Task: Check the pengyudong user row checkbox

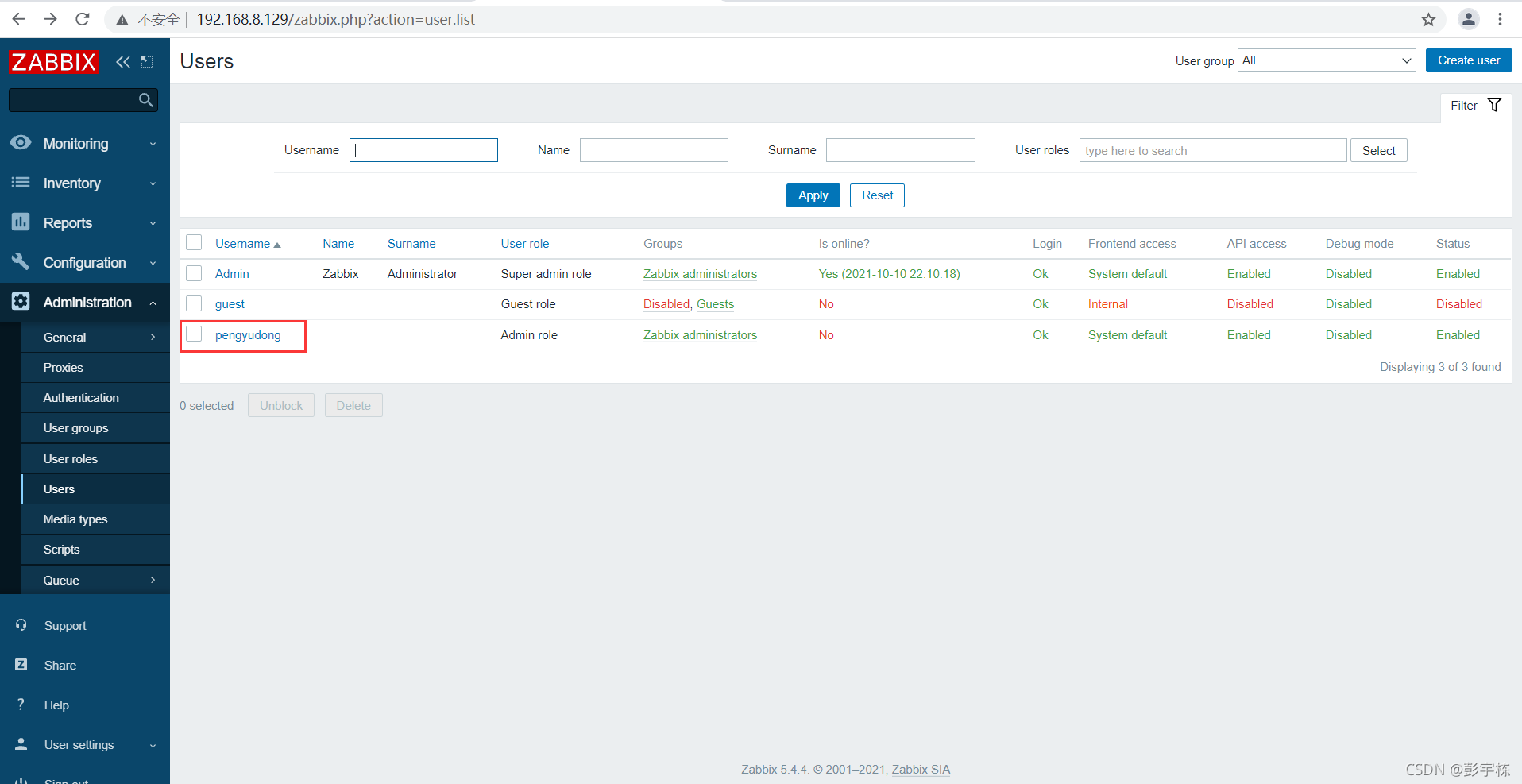Action: point(194,334)
